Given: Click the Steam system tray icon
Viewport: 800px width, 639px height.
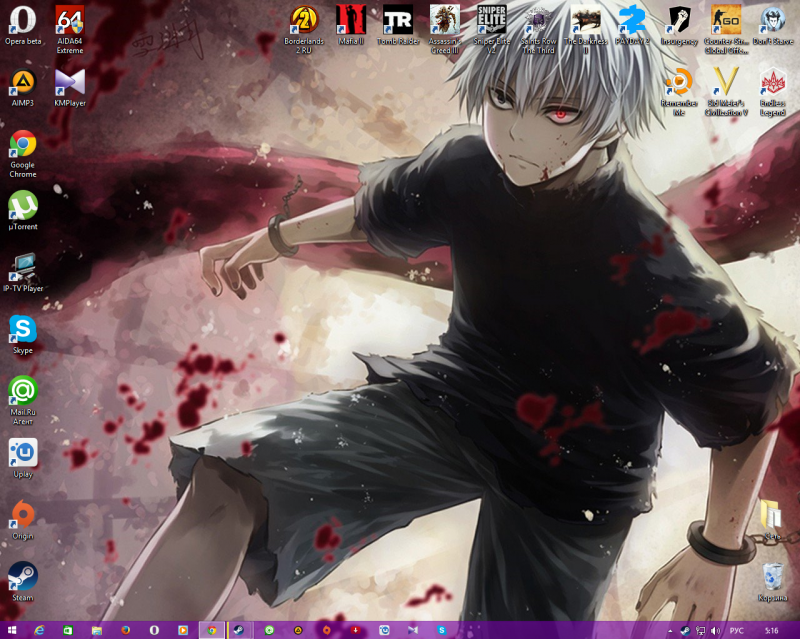Looking at the screenshot, I should (685, 631).
